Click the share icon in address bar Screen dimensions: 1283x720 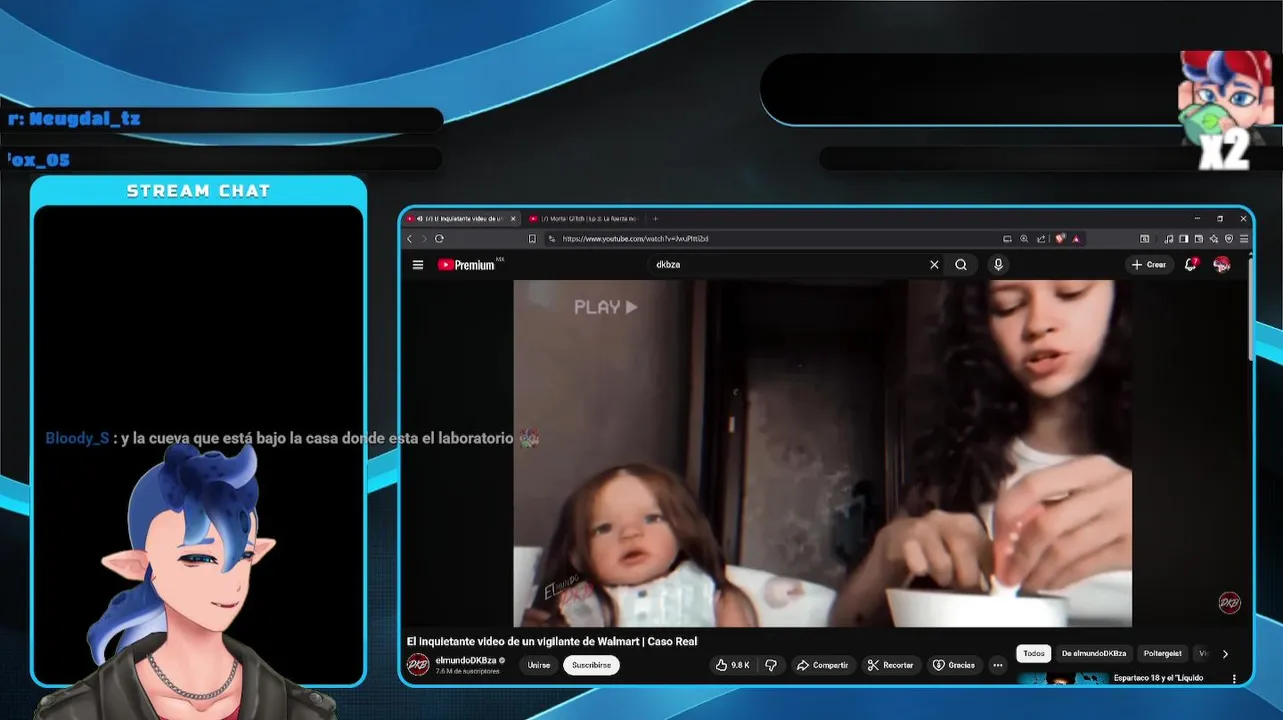pos(1041,239)
